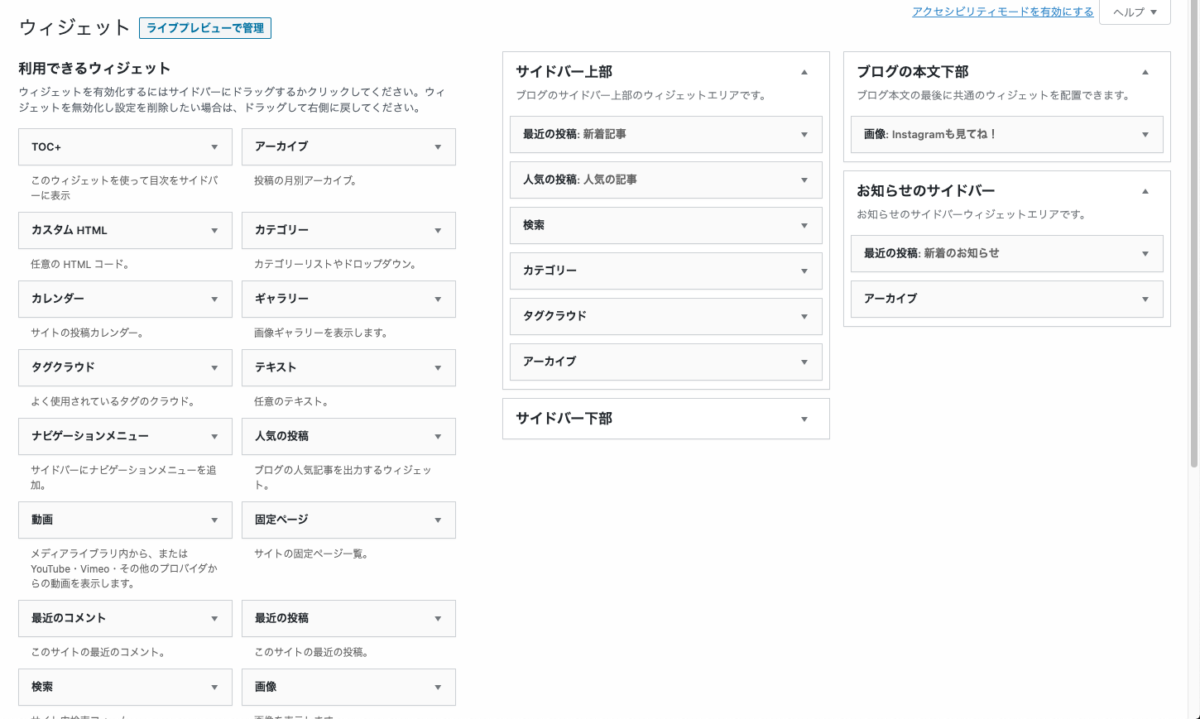
Task: Expand the カスタム HTML widget arrow
Action: [x=214, y=231]
